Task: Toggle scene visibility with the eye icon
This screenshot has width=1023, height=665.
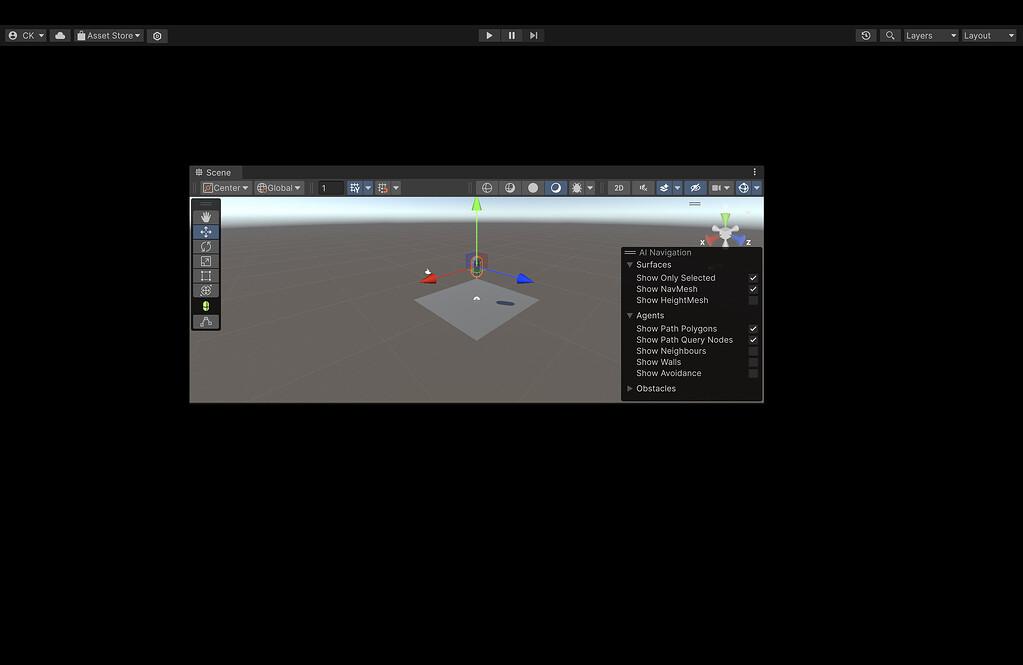Action: pyautogui.click(x=694, y=187)
